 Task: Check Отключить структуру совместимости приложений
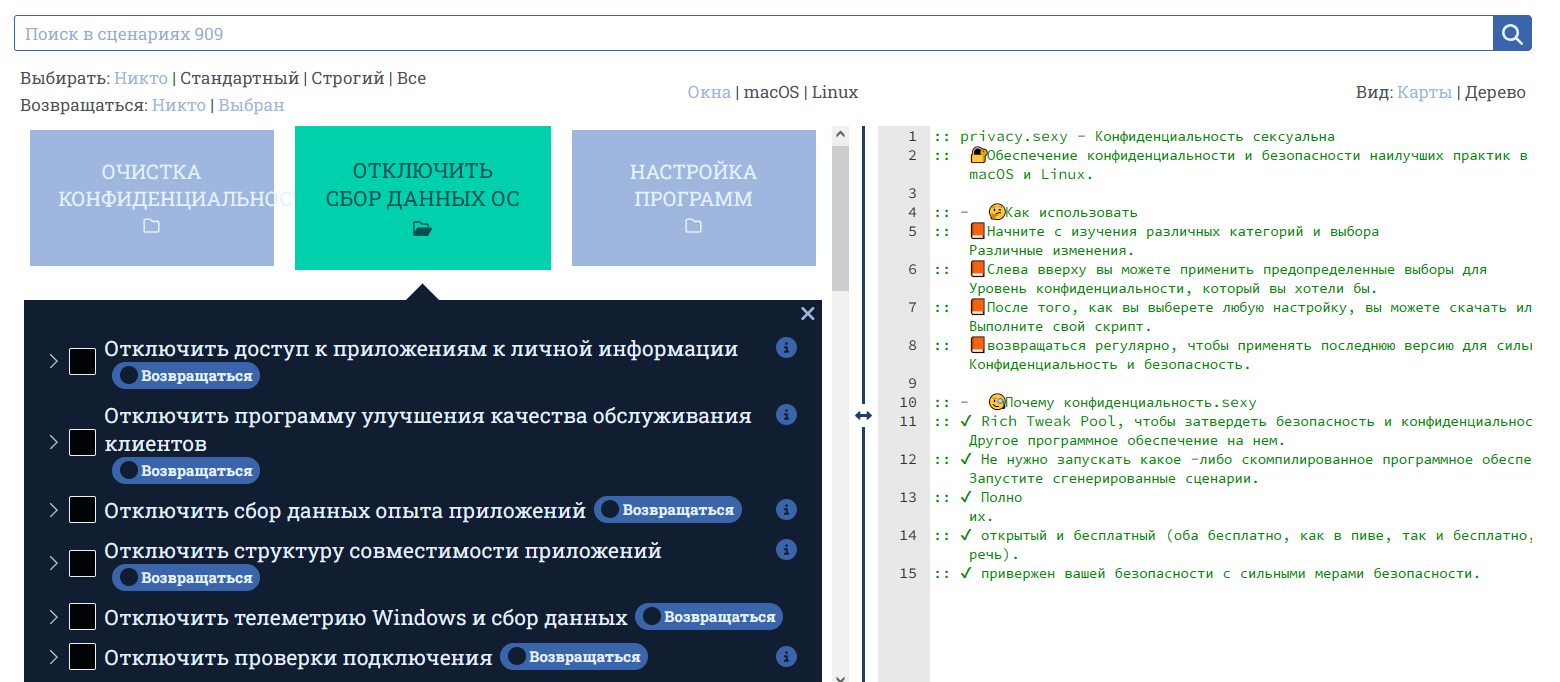82,564
